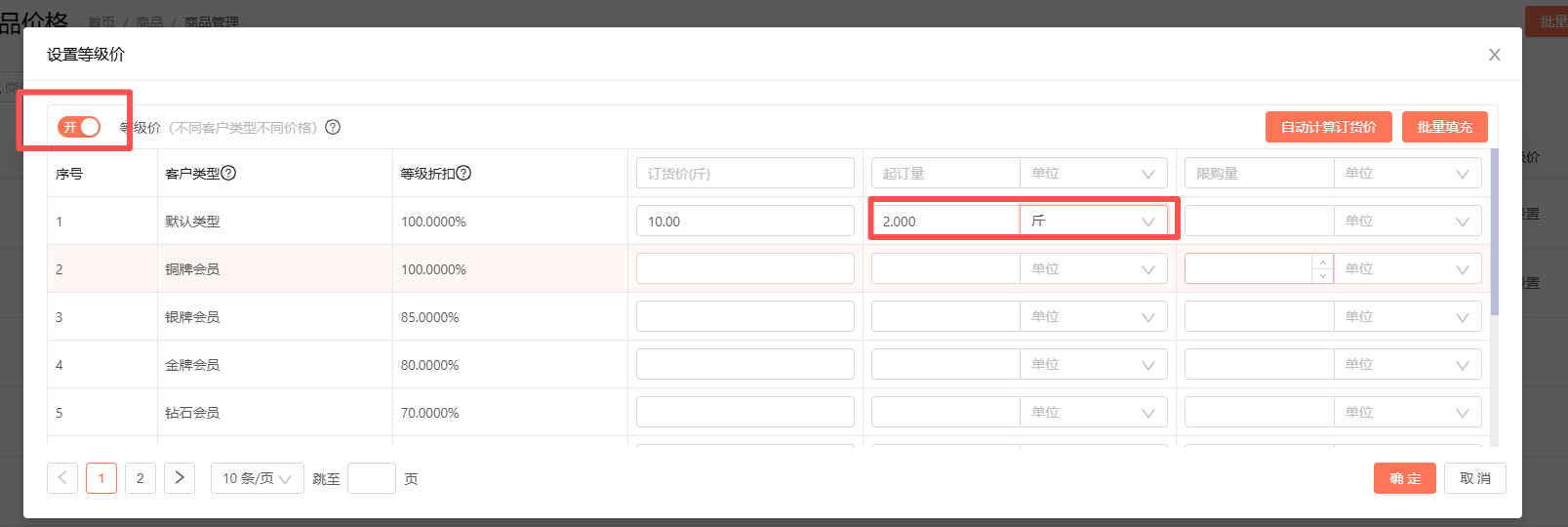
Task: Close the 设置等级价 dialog with X
Action: [x=1494, y=55]
